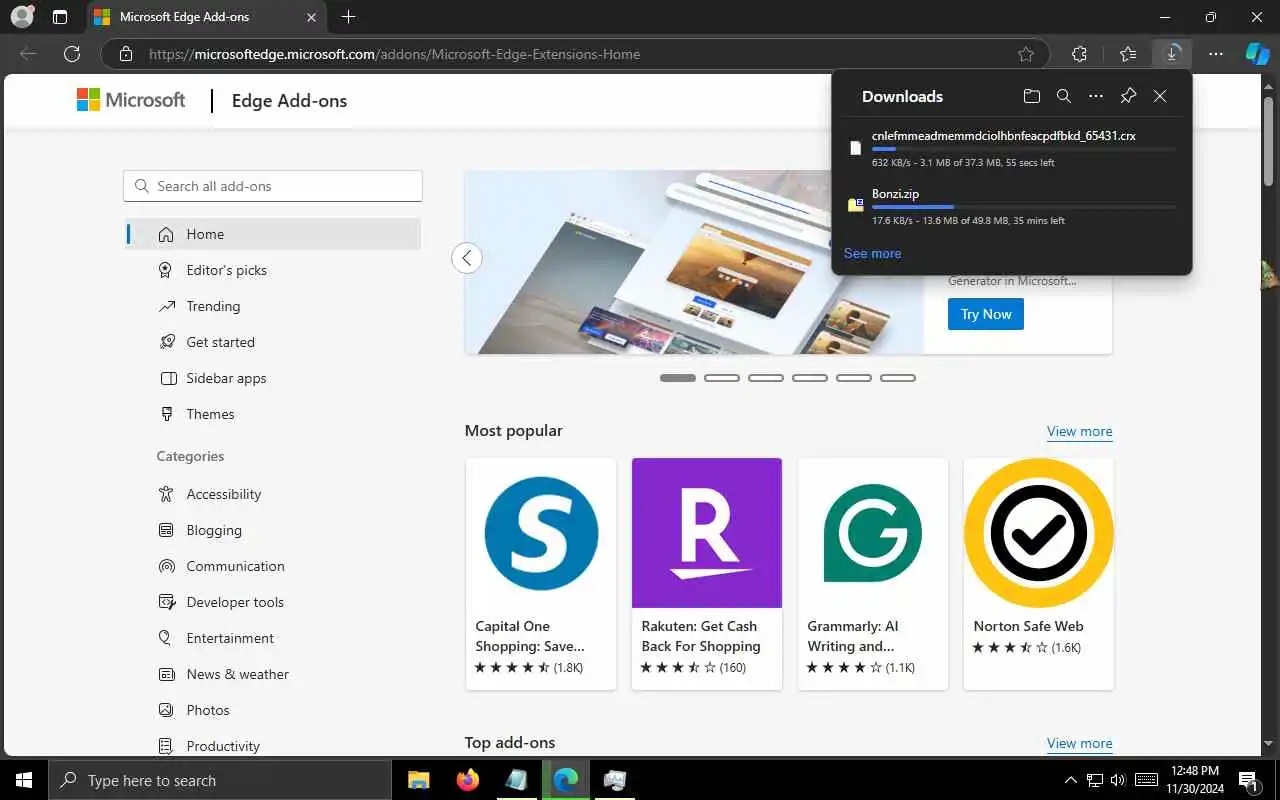Open more options in Downloads panel
This screenshot has width=1280, height=800.
pyautogui.click(x=1096, y=96)
